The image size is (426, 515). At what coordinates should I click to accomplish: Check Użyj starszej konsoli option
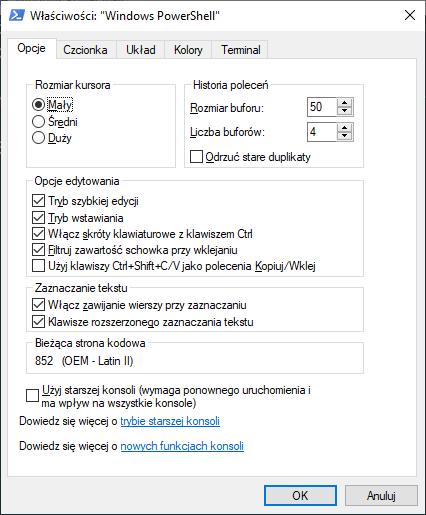[32, 396]
